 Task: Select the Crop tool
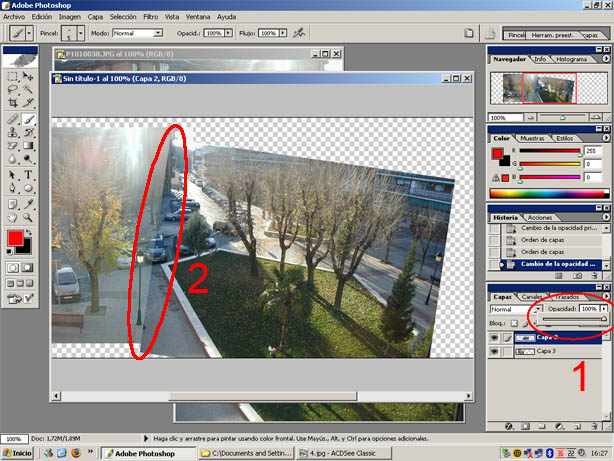tap(12, 103)
